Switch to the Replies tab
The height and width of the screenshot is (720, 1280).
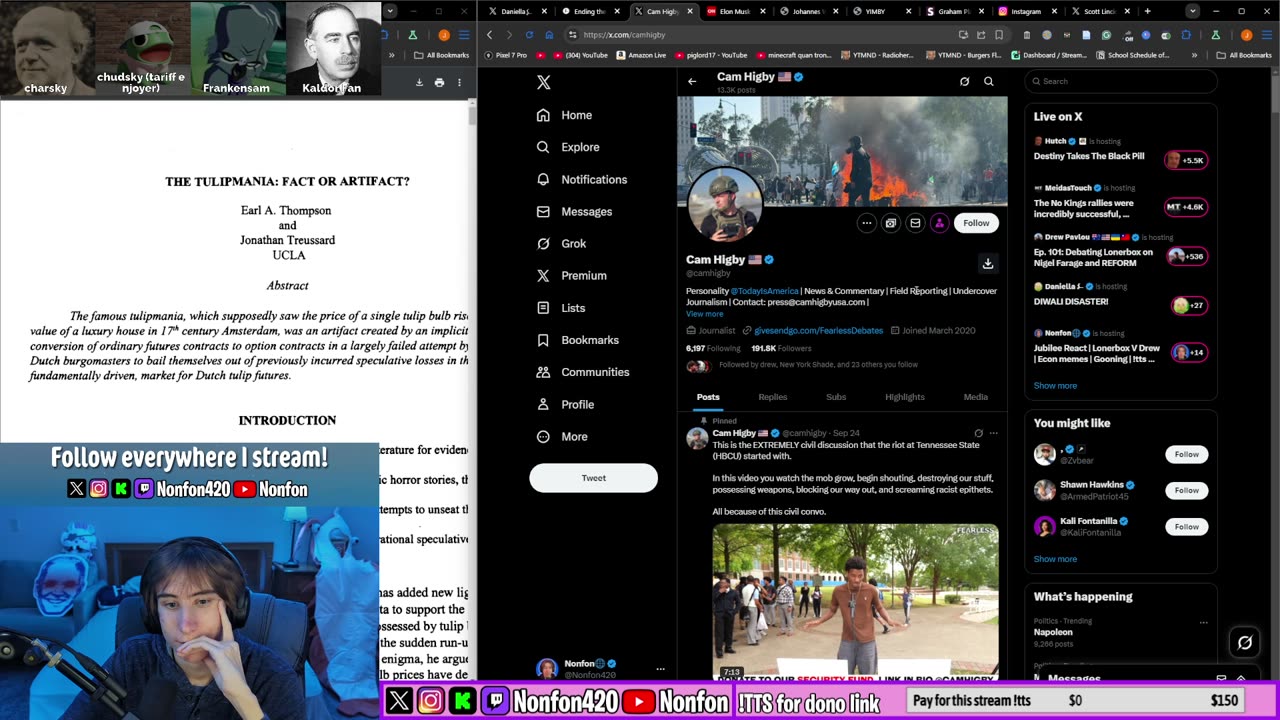773,397
